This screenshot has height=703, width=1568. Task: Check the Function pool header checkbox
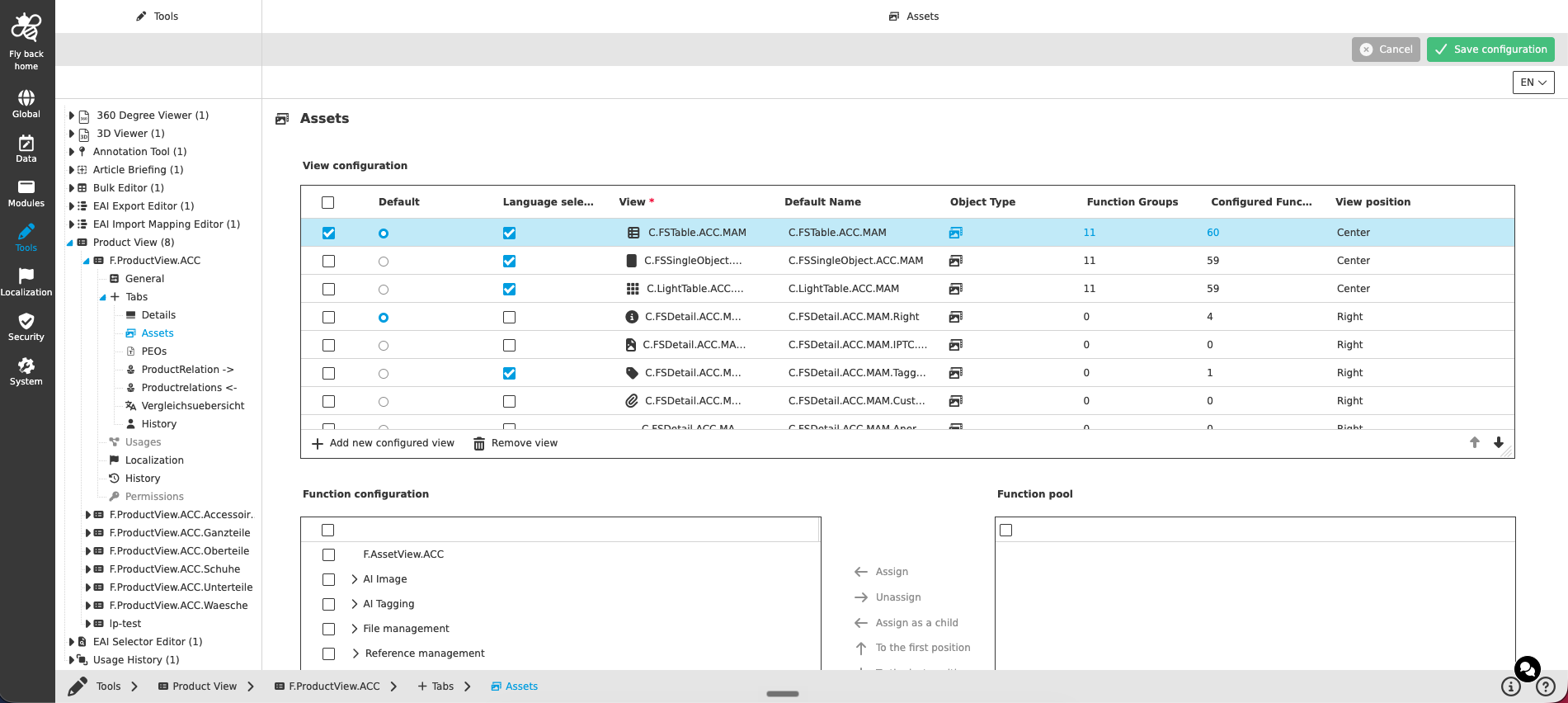coord(1006,531)
